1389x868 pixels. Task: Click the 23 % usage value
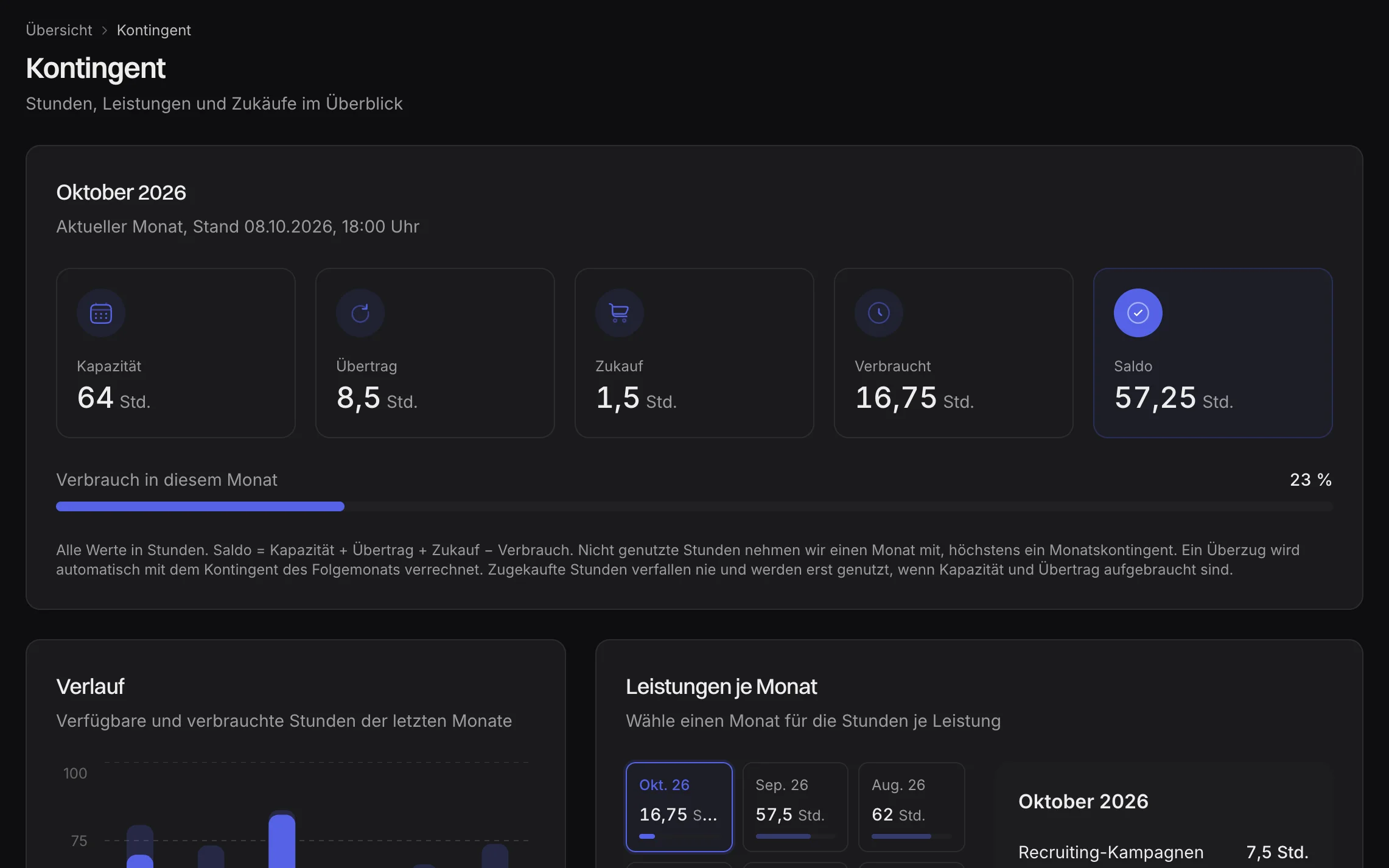[1311, 480]
